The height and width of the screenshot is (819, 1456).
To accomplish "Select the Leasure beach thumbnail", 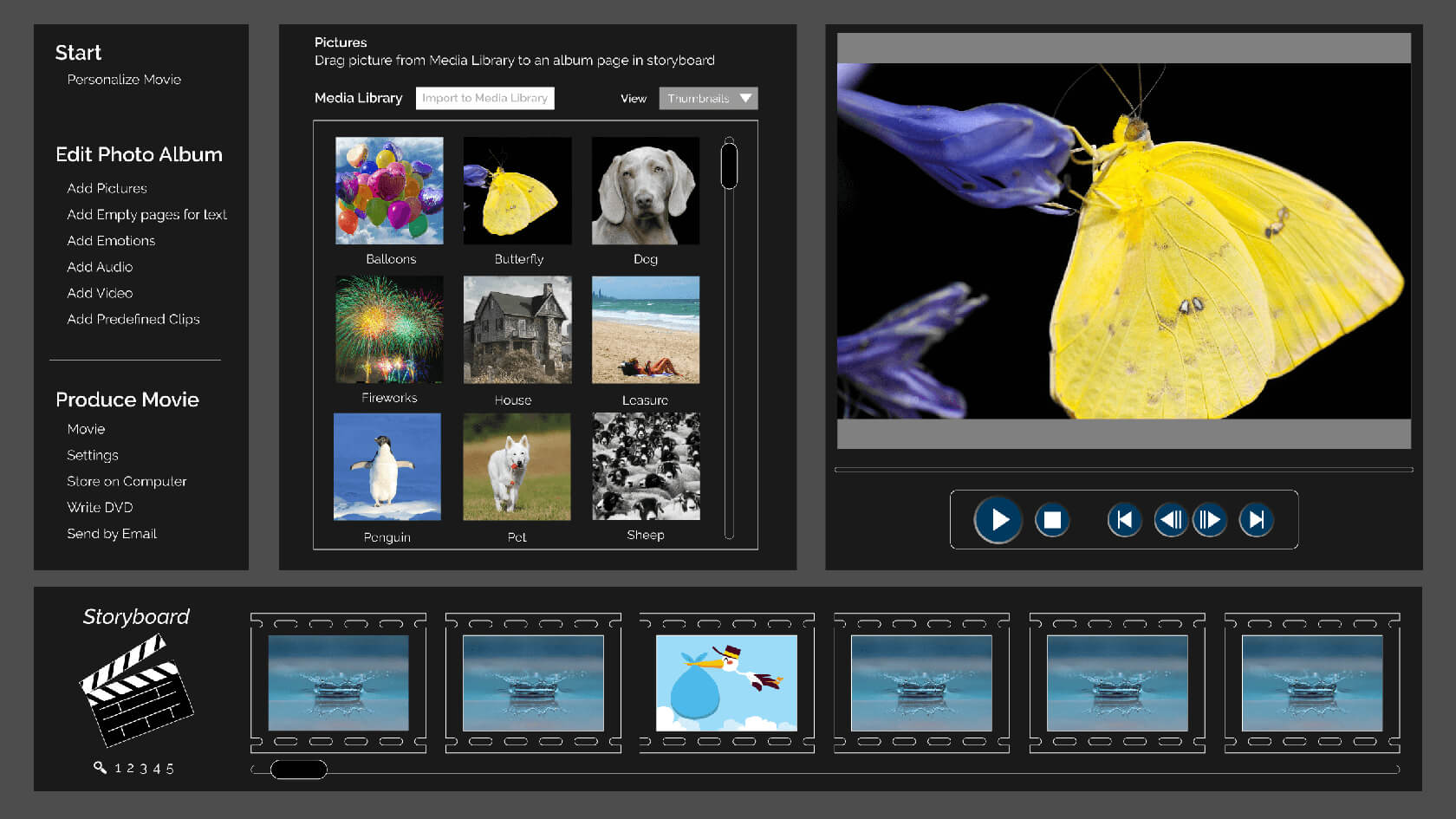I will point(646,329).
